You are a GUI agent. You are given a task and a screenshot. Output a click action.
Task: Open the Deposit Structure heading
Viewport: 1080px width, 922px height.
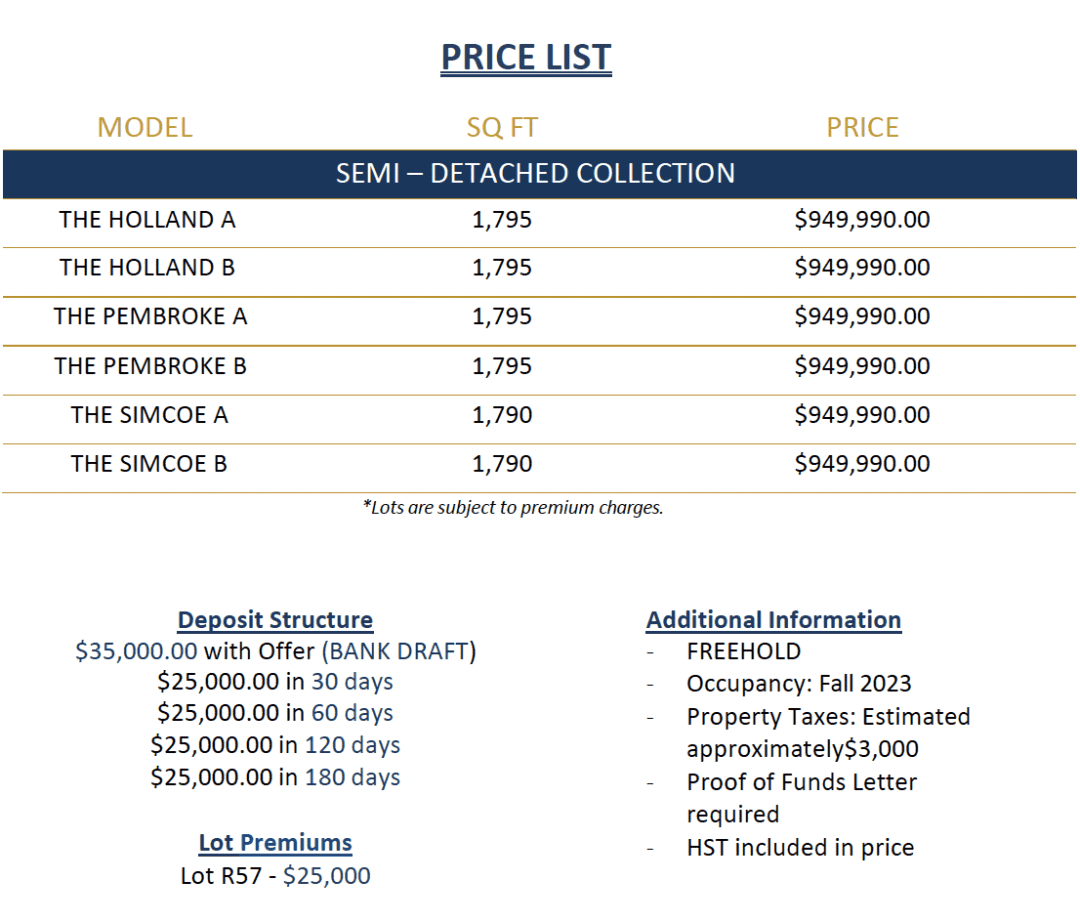(276, 620)
